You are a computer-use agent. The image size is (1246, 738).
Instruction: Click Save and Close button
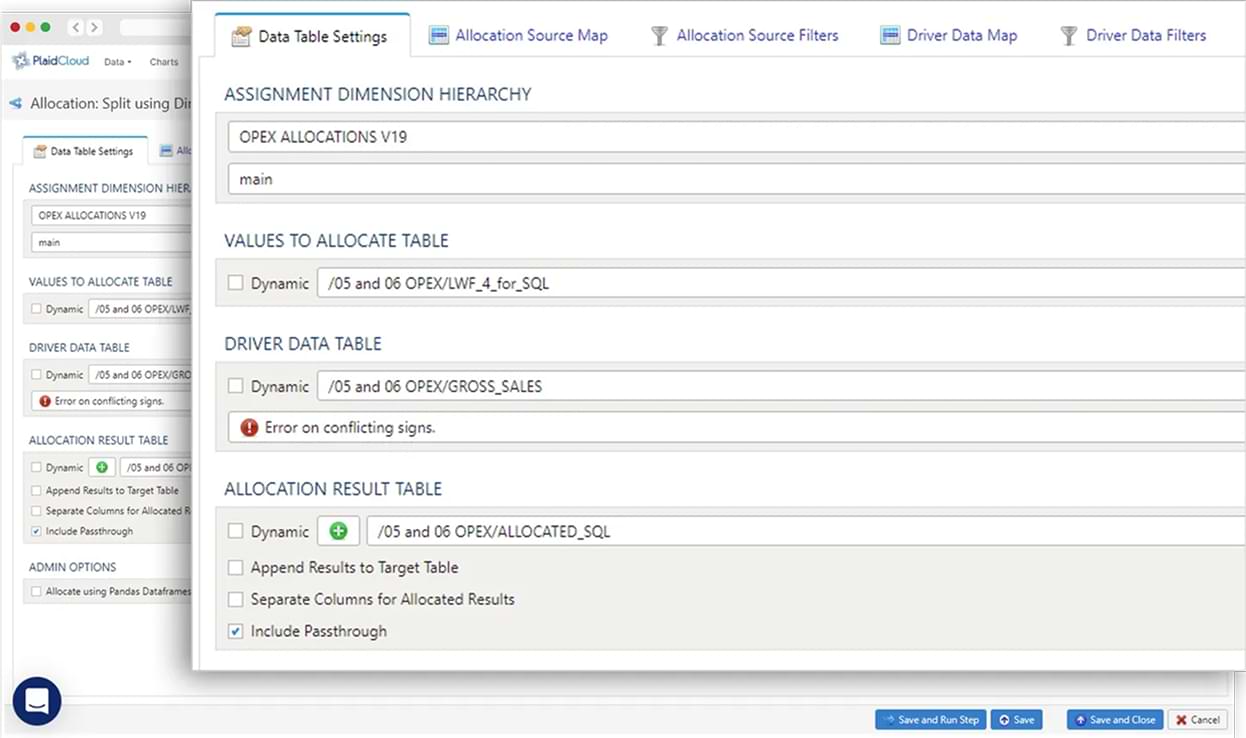point(1114,719)
